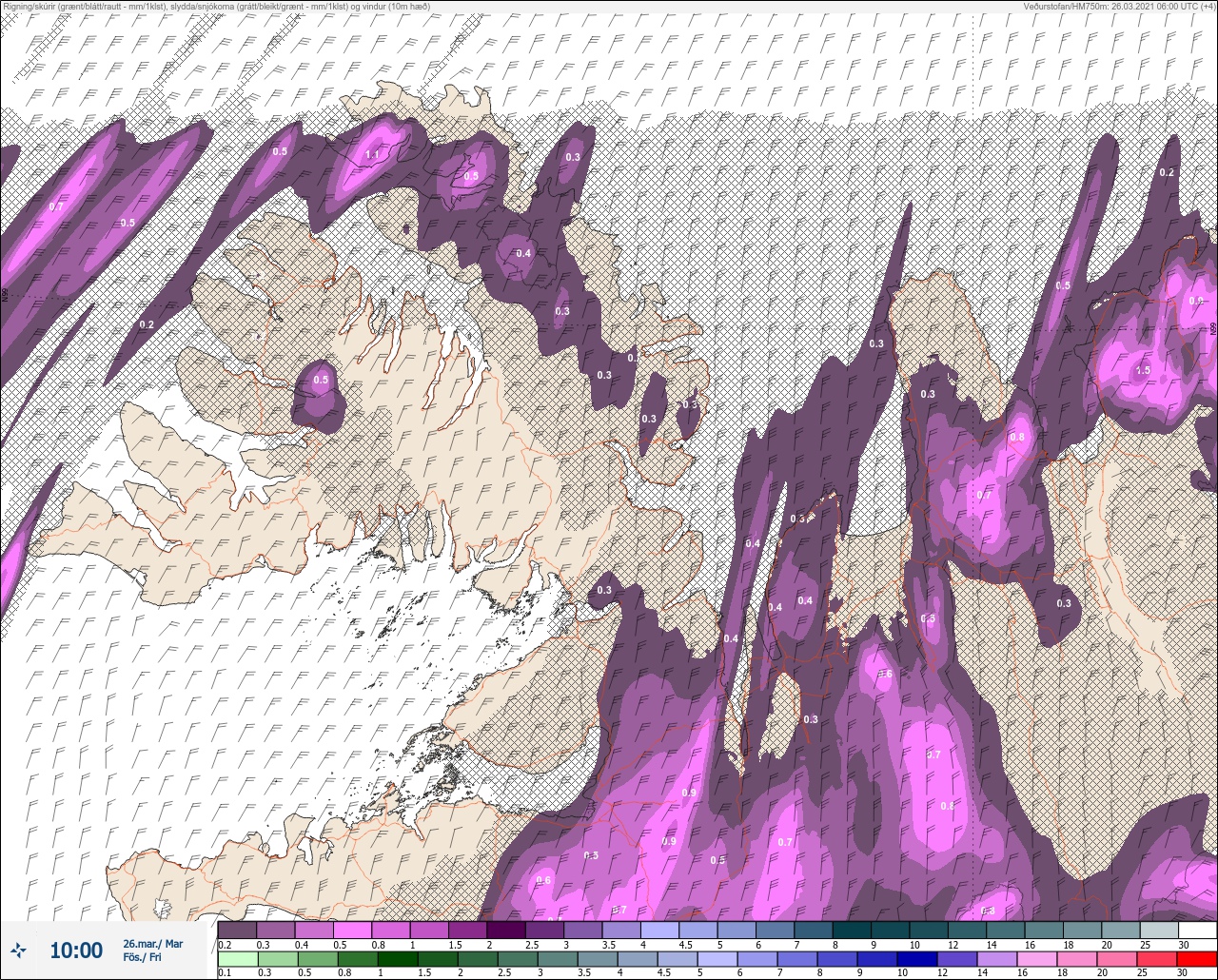1218x980 pixels.
Task: Select dark teal top-row swatch labeled 8
Action: tap(852, 930)
